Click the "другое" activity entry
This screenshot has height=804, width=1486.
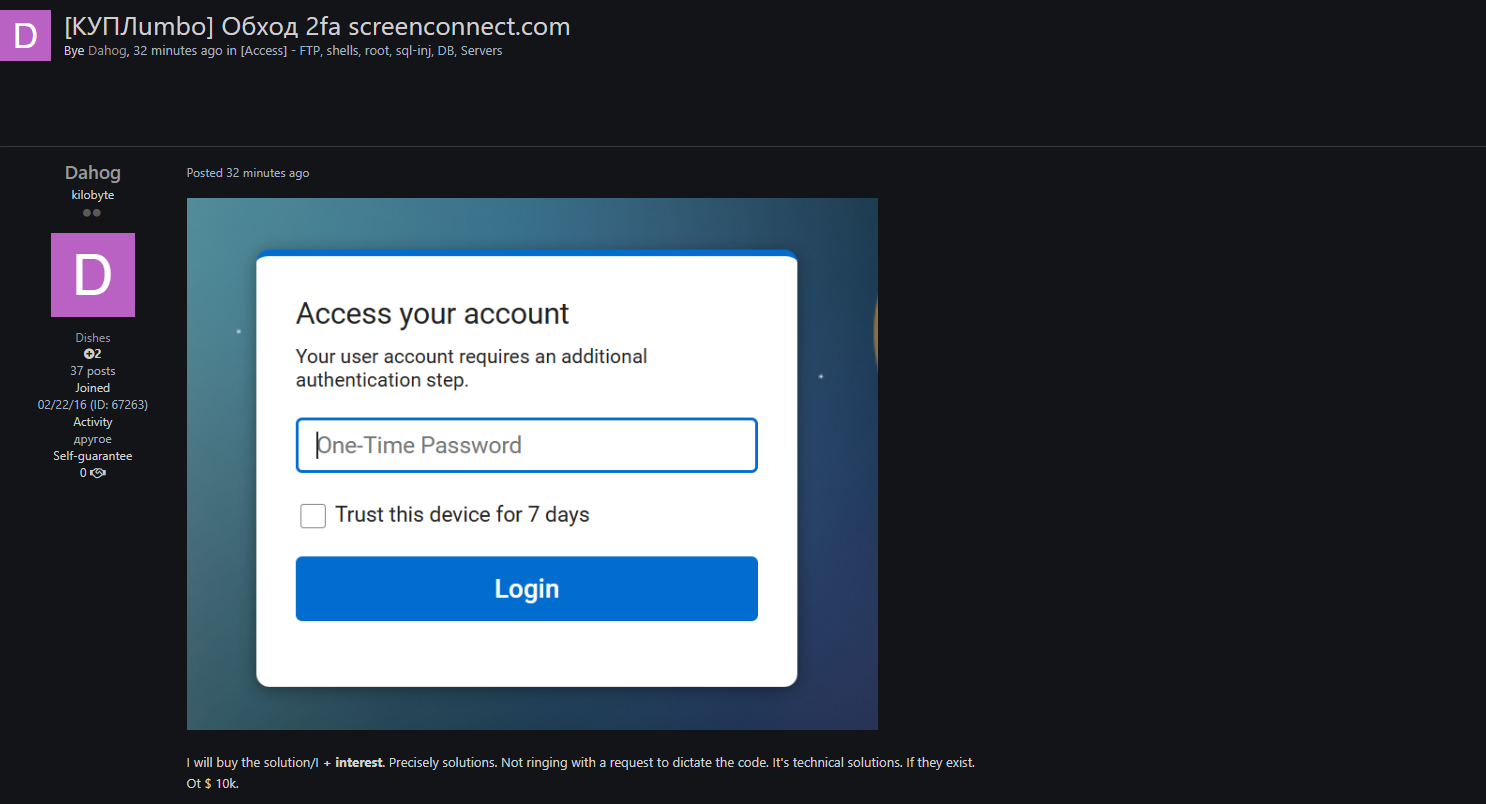click(x=92, y=438)
